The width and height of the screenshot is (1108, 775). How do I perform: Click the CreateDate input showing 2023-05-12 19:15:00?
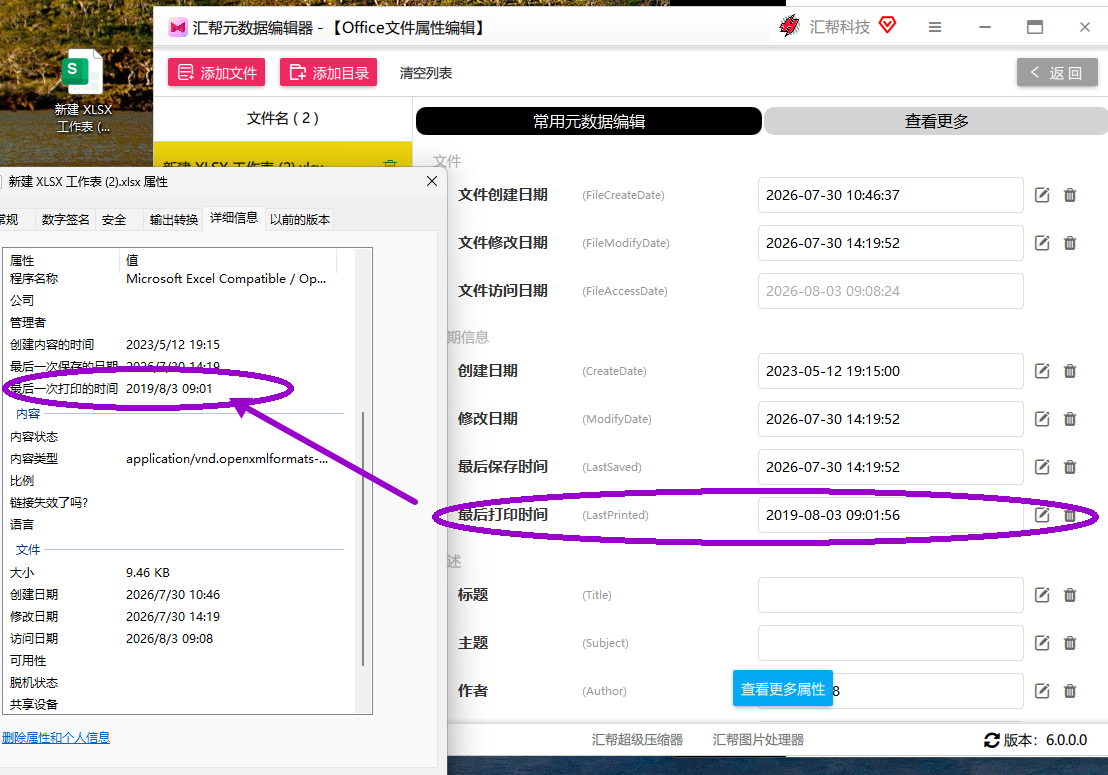(x=890, y=371)
